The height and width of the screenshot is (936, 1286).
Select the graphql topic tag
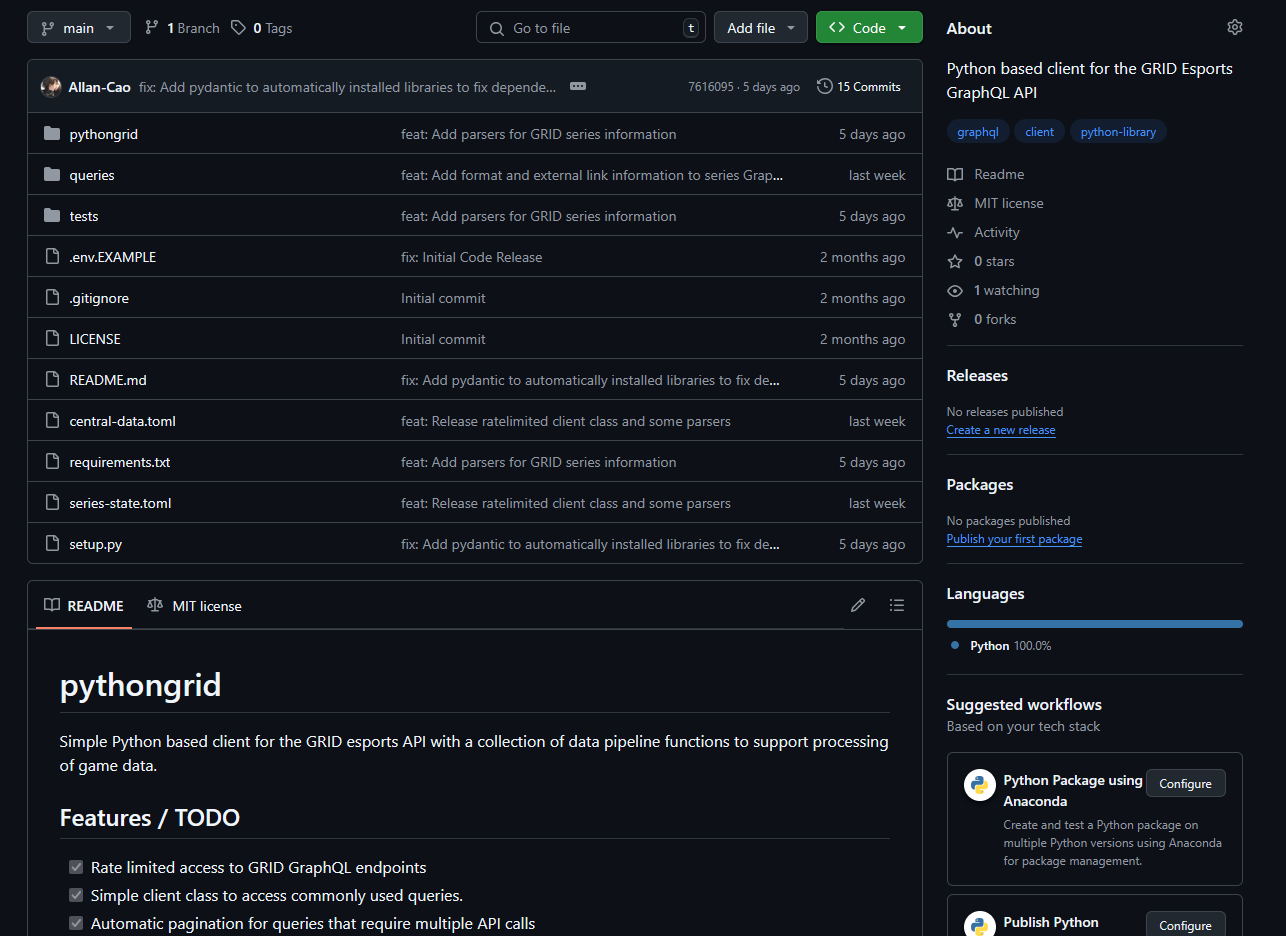tap(978, 131)
